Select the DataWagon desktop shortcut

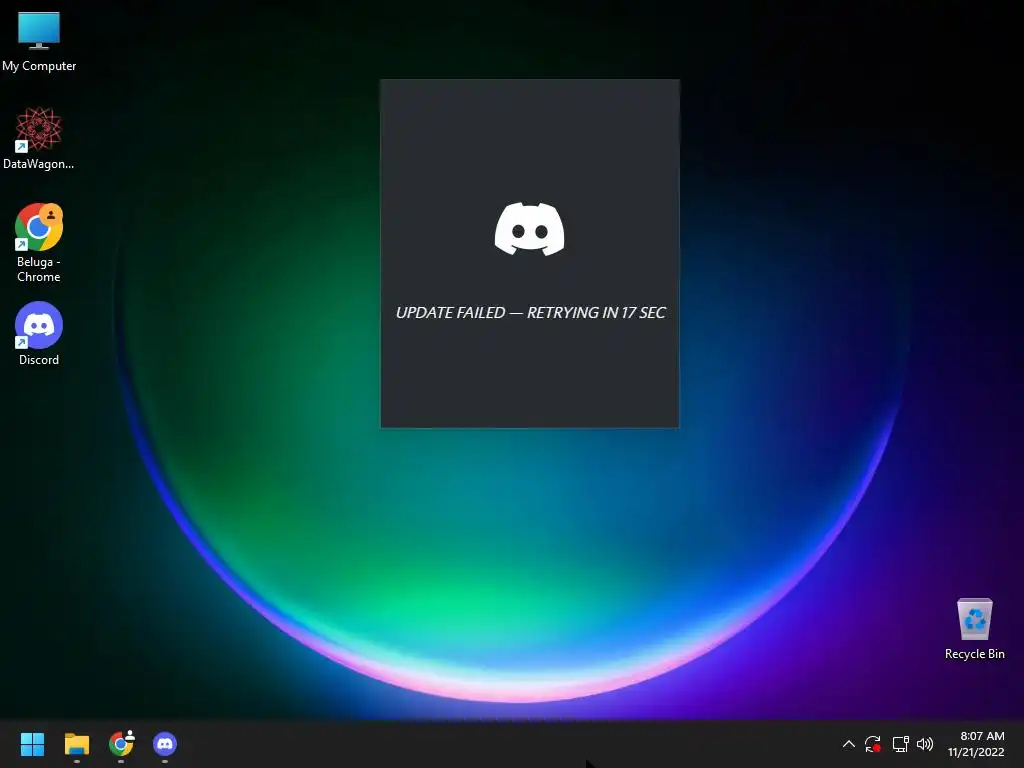pyautogui.click(x=39, y=138)
